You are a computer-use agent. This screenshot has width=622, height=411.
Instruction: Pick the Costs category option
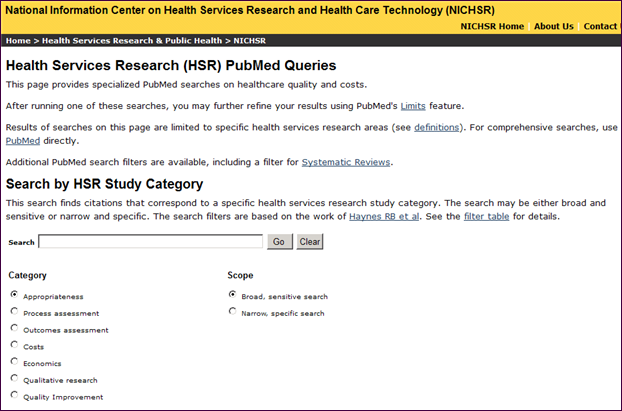pos(14,344)
